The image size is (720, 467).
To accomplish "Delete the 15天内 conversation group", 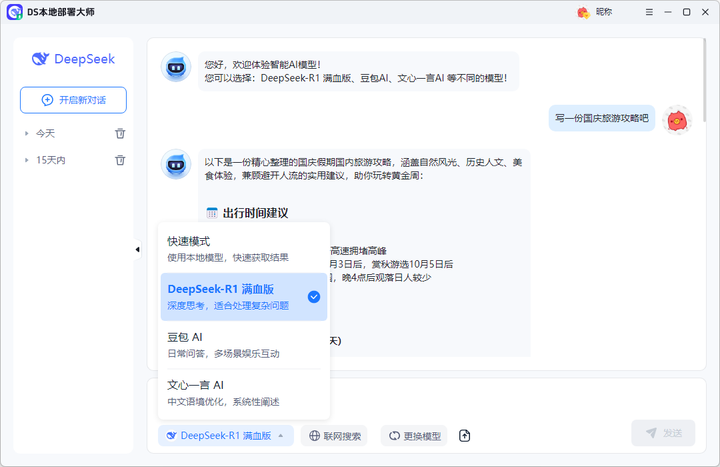I will (120, 160).
